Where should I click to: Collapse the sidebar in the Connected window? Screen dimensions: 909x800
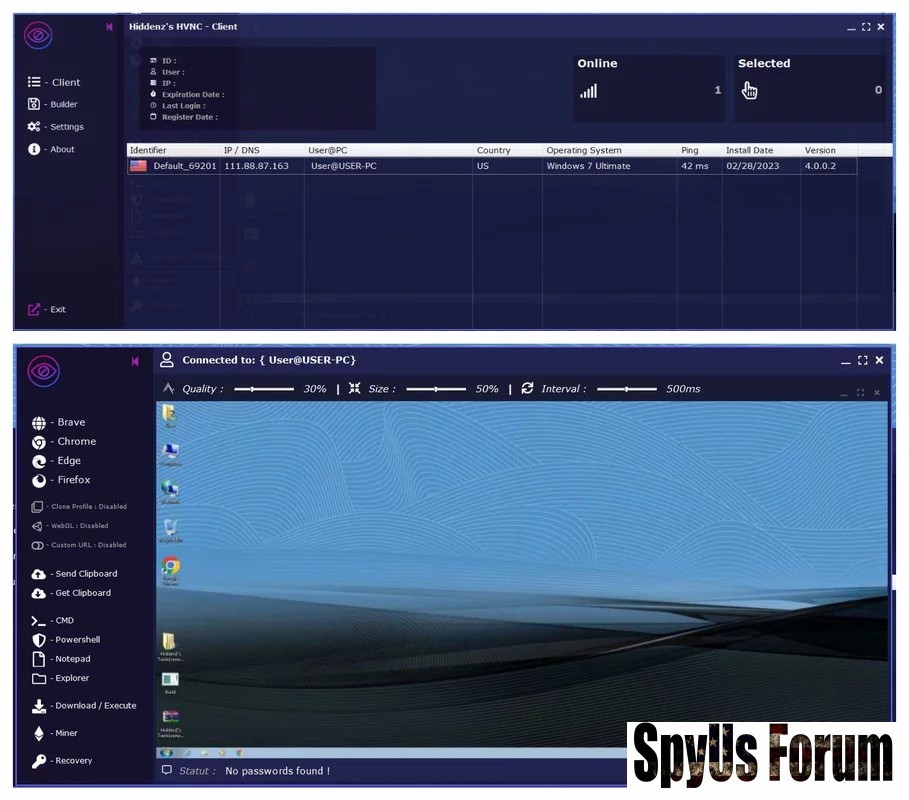pyautogui.click(x=135, y=361)
